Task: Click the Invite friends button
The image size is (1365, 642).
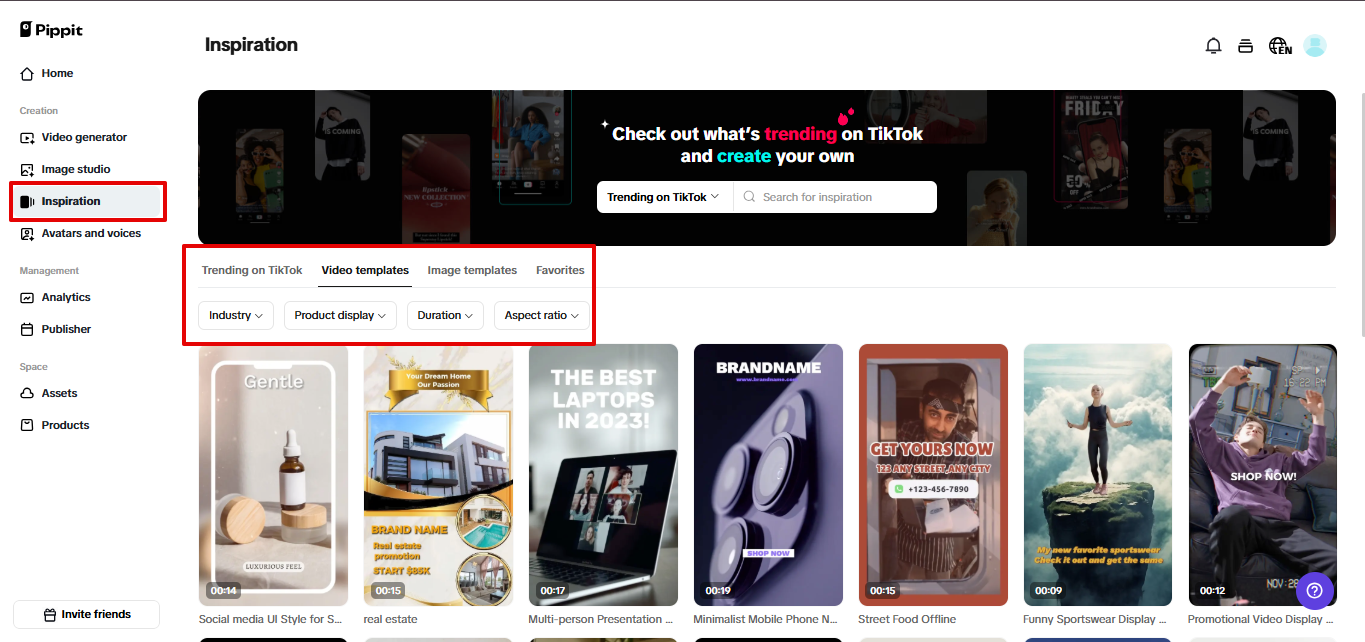Action: [x=87, y=614]
